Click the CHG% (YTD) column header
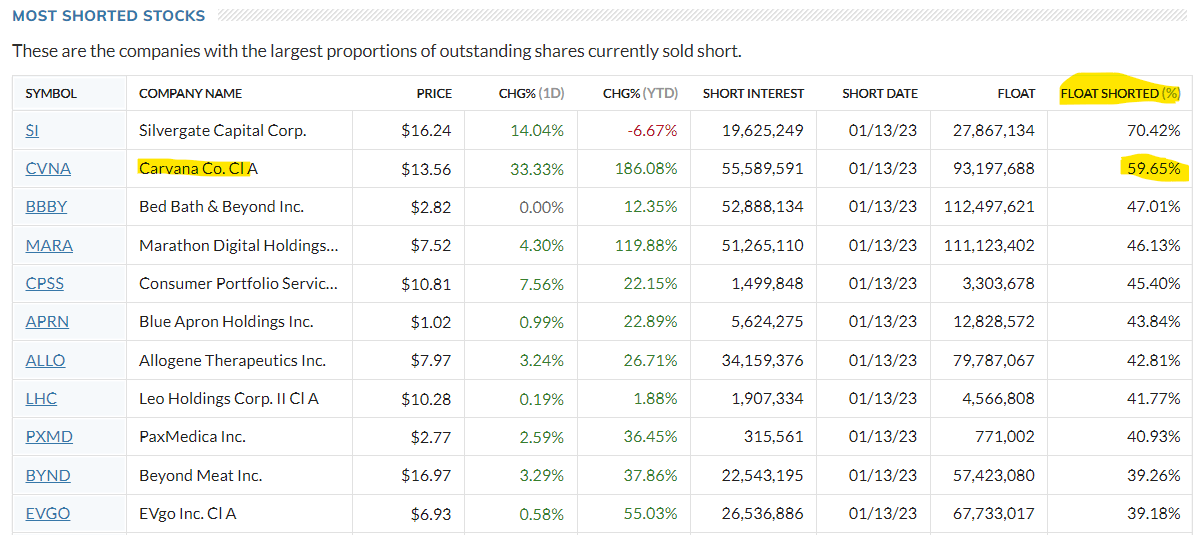The height and width of the screenshot is (535, 1201). pyautogui.click(x=640, y=93)
